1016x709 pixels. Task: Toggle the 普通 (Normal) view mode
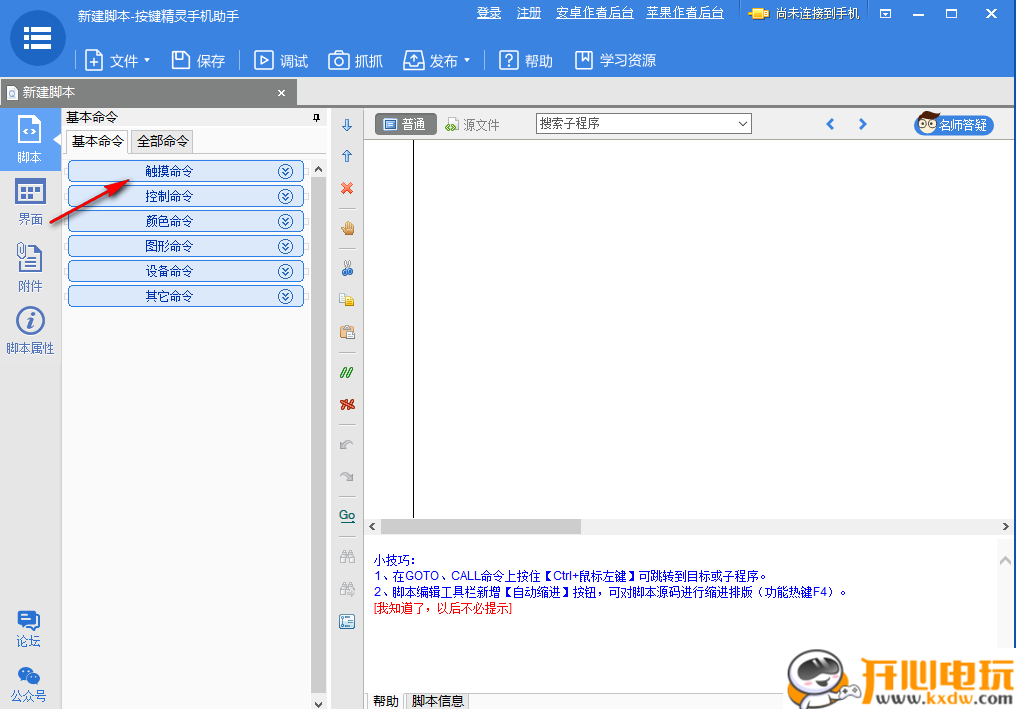pos(408,124)
